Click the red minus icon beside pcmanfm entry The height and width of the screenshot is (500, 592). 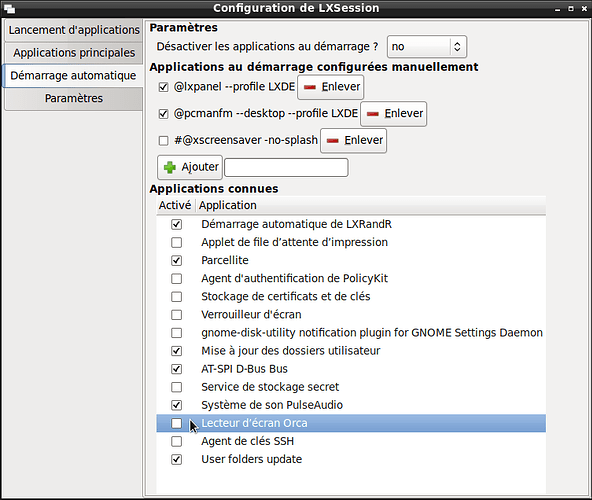click(373, 114)
